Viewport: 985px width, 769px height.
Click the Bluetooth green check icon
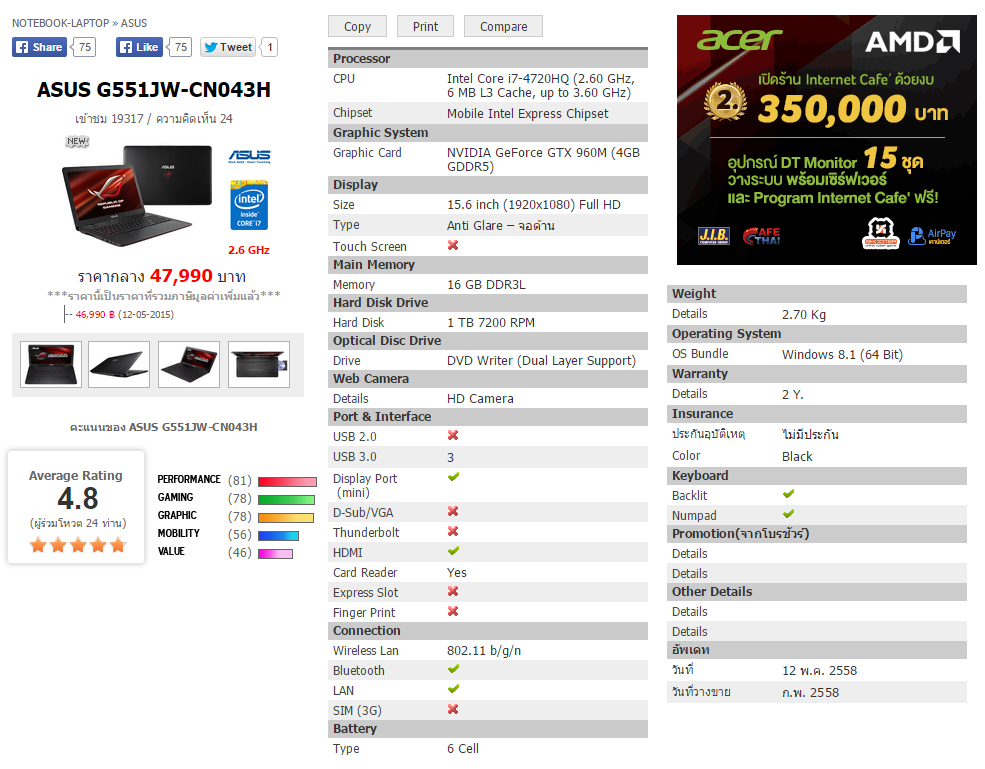pos(454,669)
